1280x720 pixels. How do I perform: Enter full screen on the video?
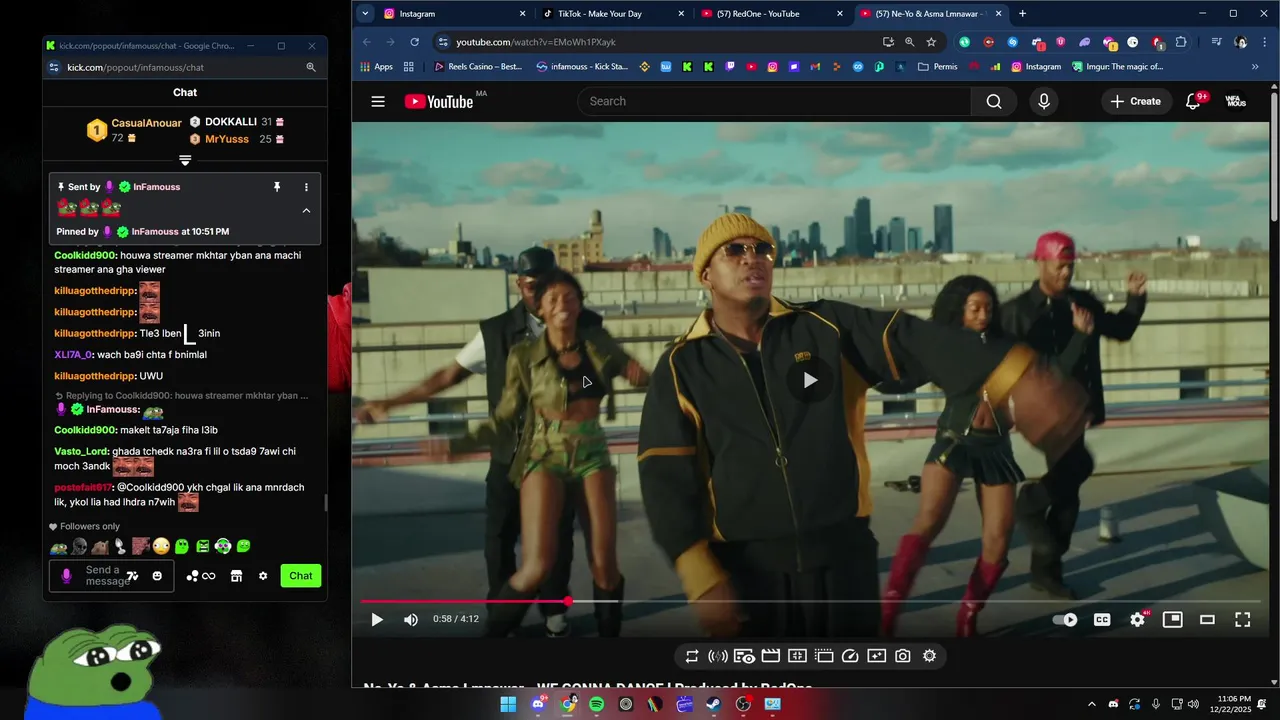[x=1242, y=619]
